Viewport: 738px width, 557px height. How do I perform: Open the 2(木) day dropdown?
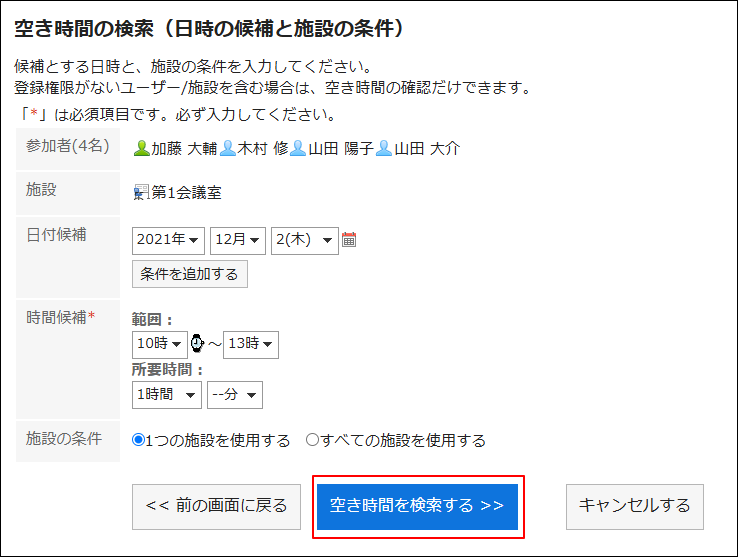point(305,241)
